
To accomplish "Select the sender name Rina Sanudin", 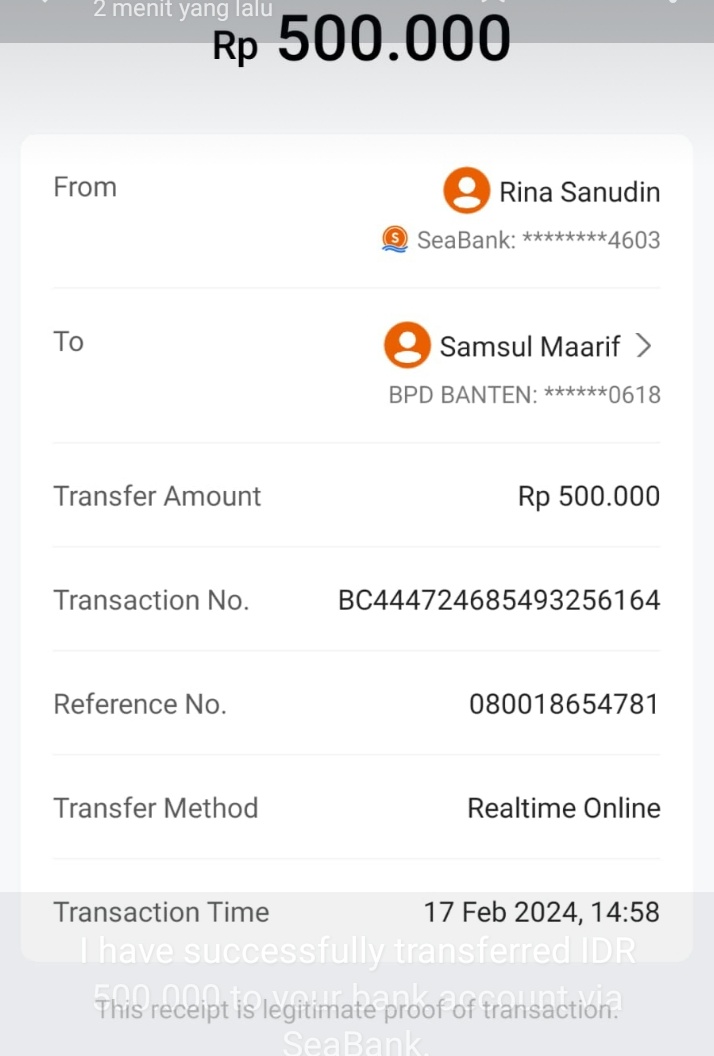I will click(x=579, y=192).
